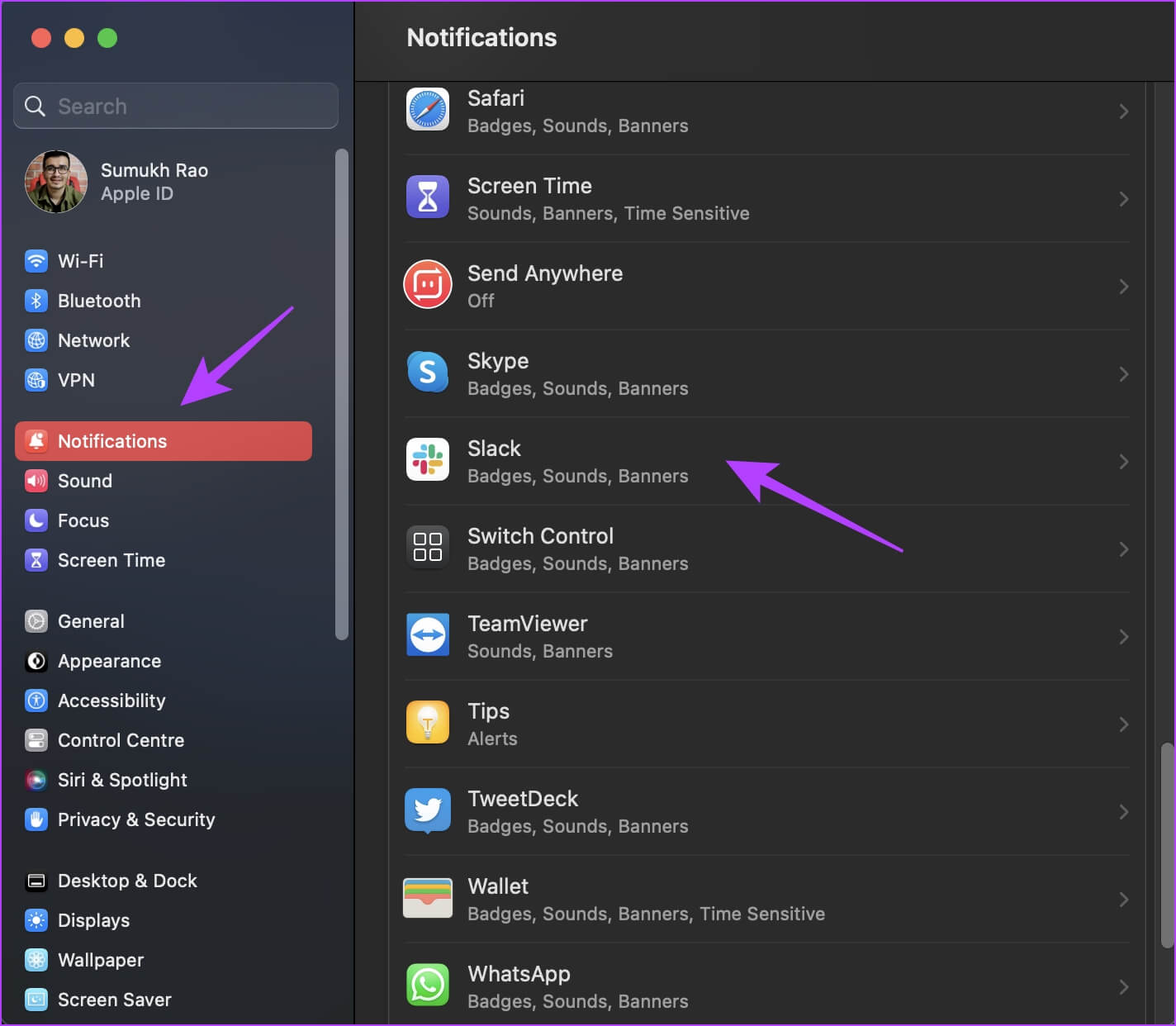Click the Send Anywhere red icon
Image resolution: width=1176 pixels, height=1026 pixels.
point(428,285)
